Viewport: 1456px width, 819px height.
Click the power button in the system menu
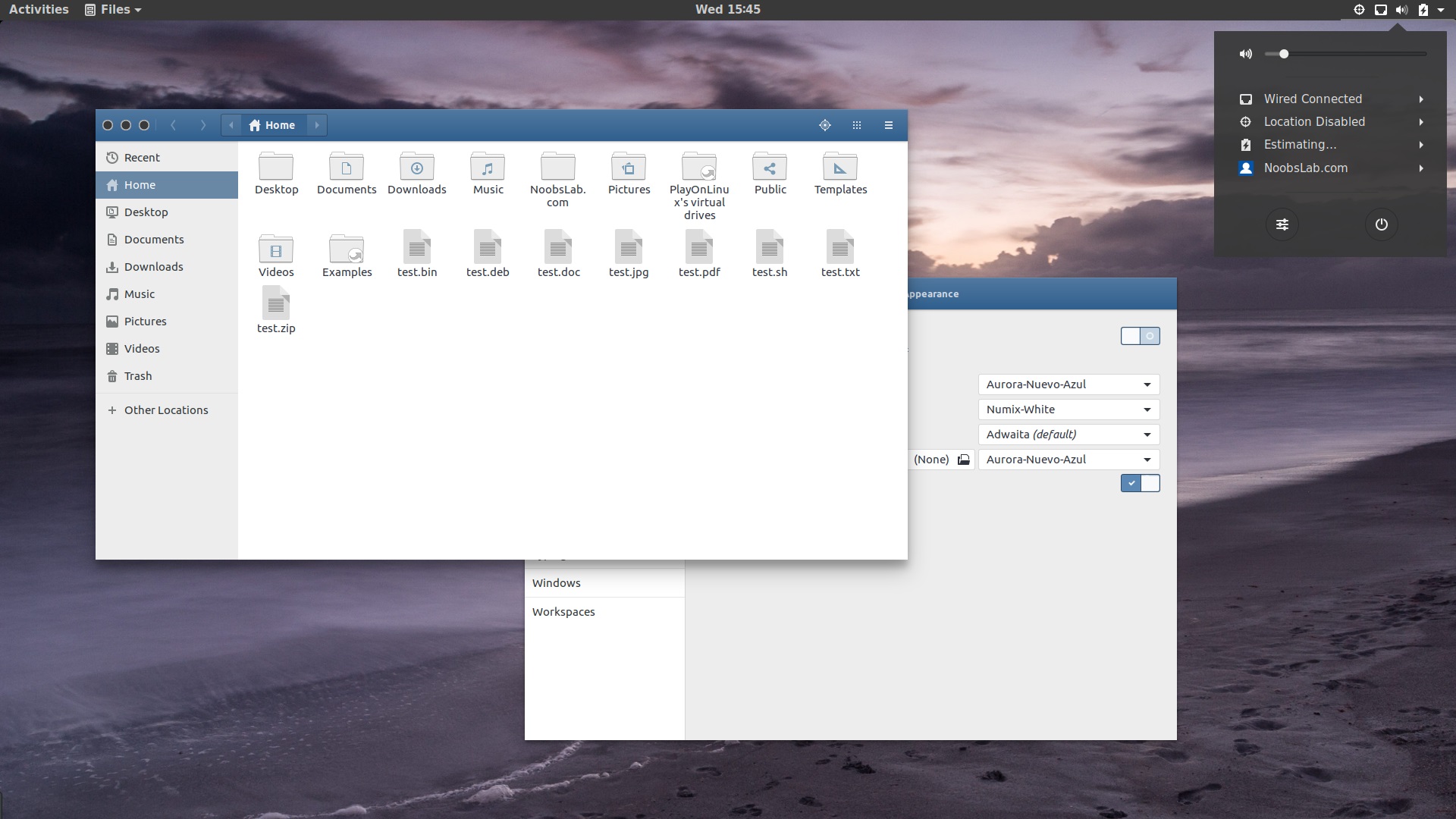[x=1381, y=224]
